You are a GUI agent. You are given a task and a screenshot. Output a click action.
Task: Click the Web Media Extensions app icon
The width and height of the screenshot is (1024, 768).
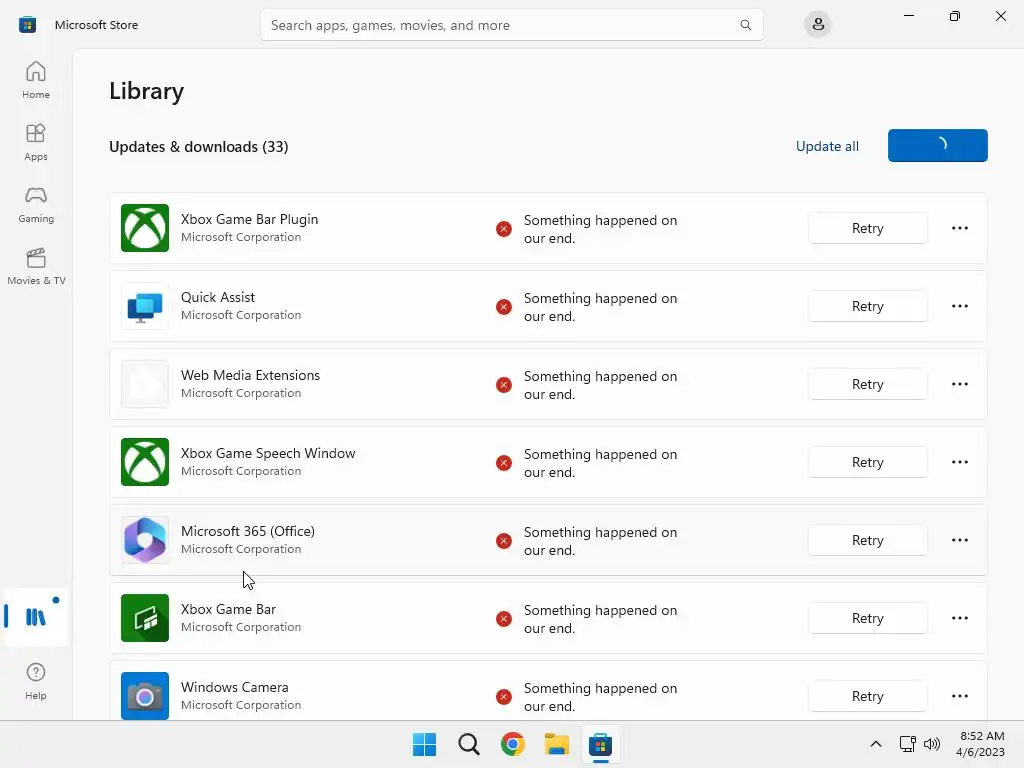click(x=145, y=384)
